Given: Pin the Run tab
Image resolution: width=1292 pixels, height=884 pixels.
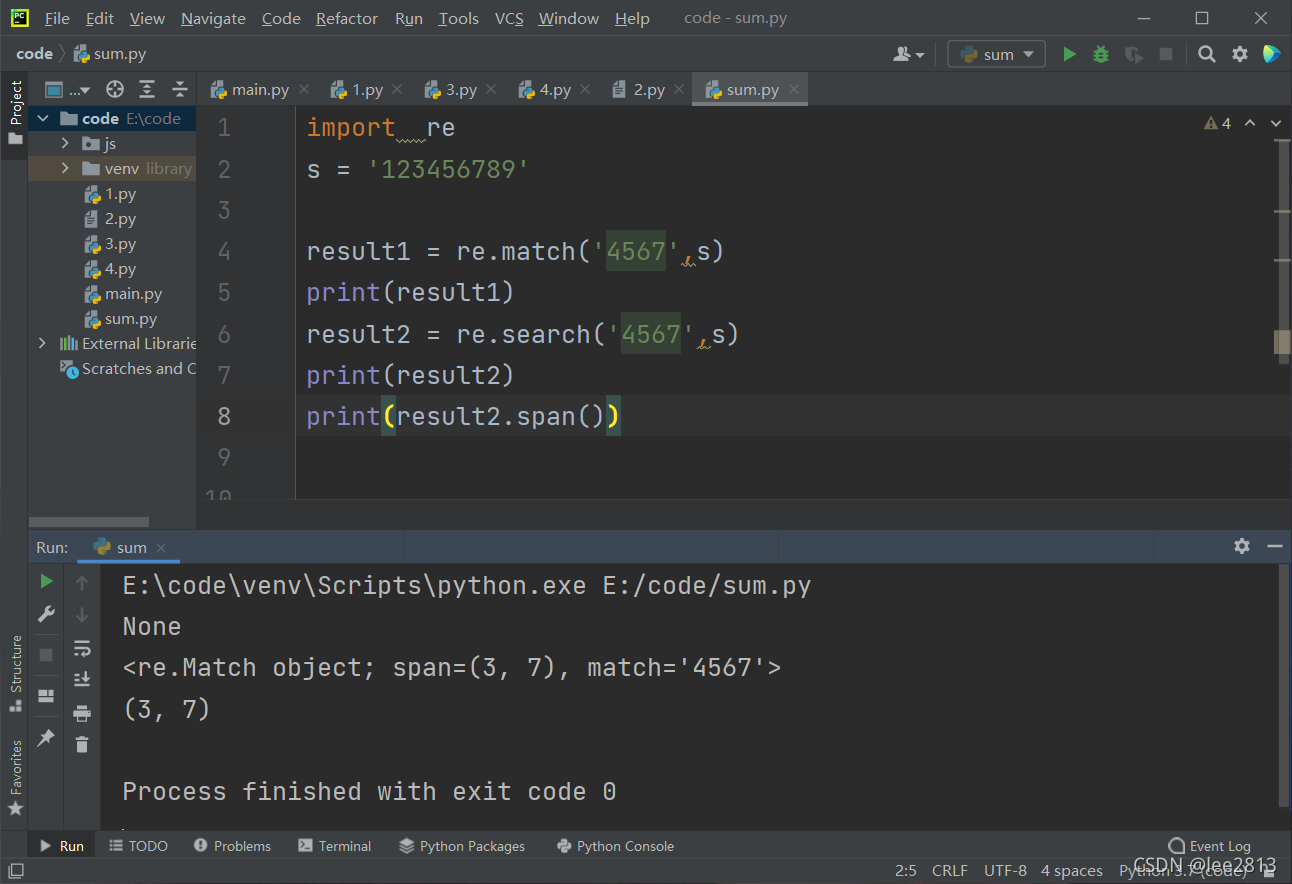Looking at the screenshot, I should point(46,738).
